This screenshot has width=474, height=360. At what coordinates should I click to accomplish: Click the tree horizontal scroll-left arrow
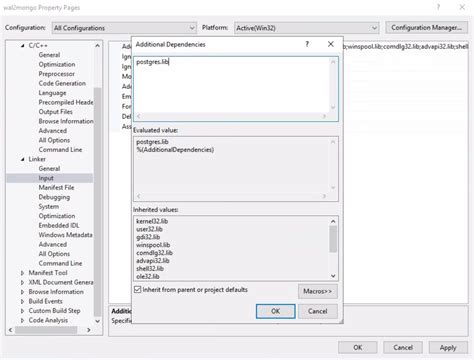click(10, 330)
